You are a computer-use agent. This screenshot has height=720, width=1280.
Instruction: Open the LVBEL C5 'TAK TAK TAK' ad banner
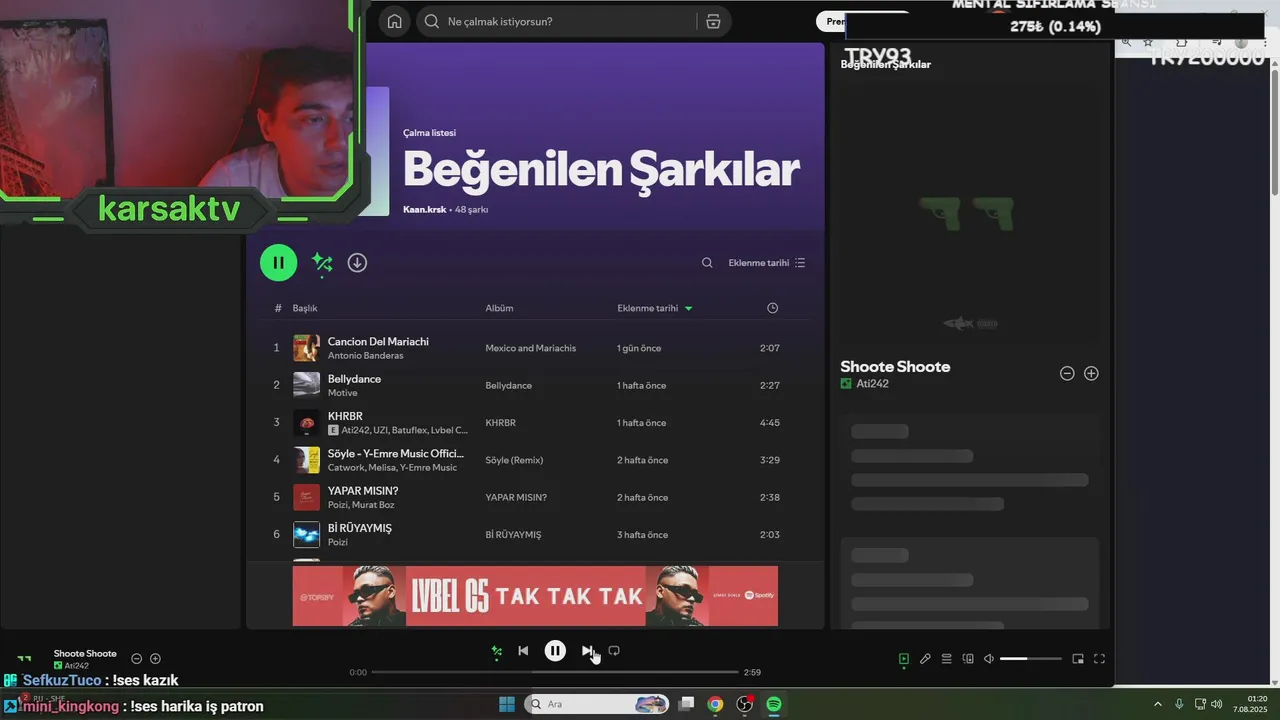535,596
